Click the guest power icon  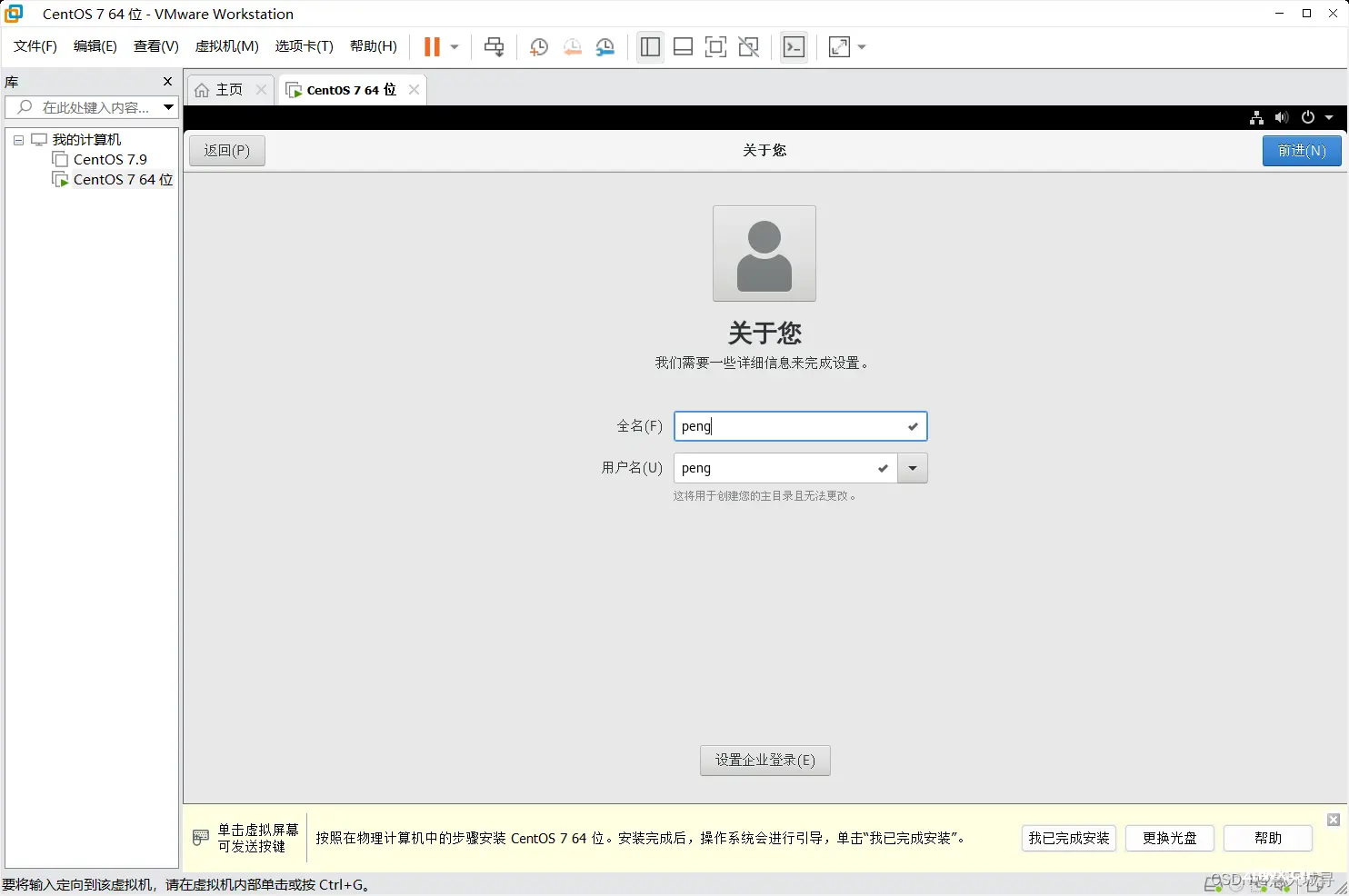click(1308, 117)
